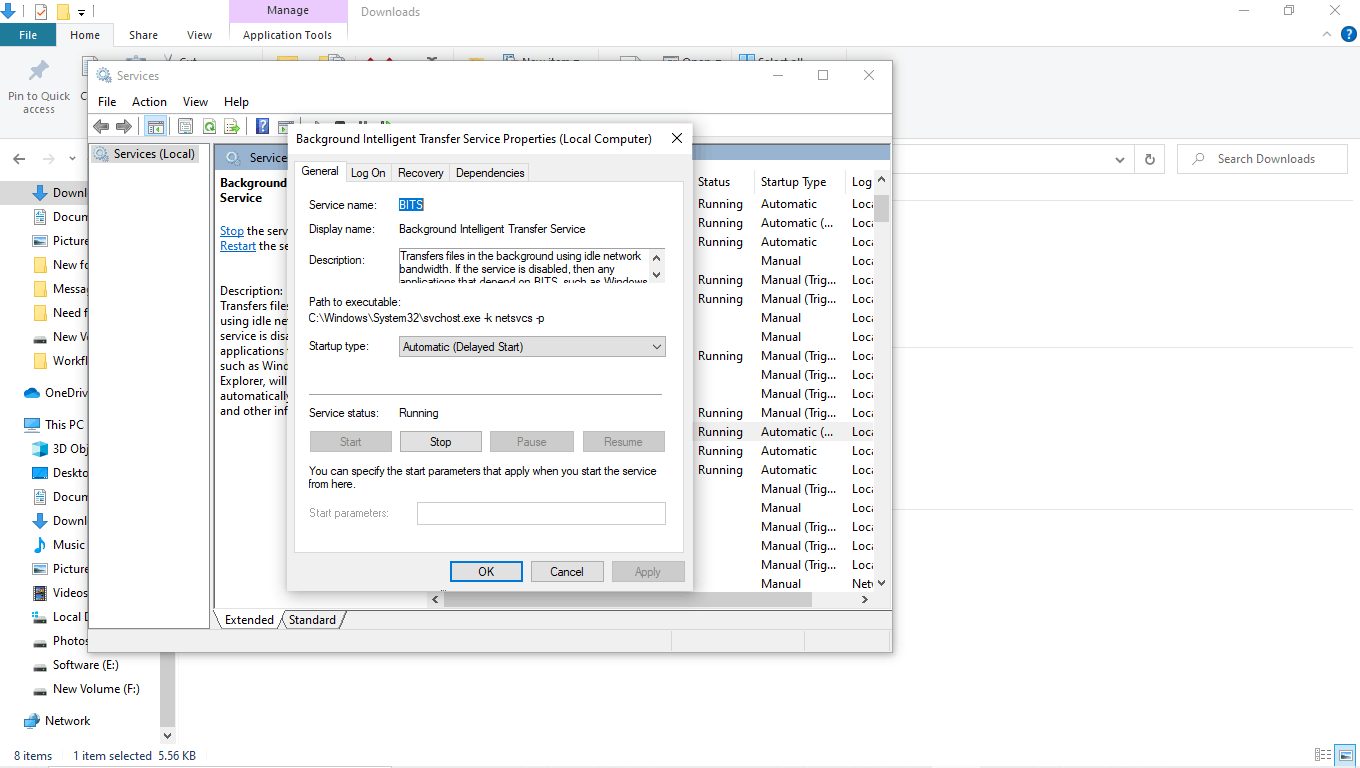Open the Help icon in Services toolbar
The height and width of the screenshot is (768, 1360).
click(x=262, y=126)
